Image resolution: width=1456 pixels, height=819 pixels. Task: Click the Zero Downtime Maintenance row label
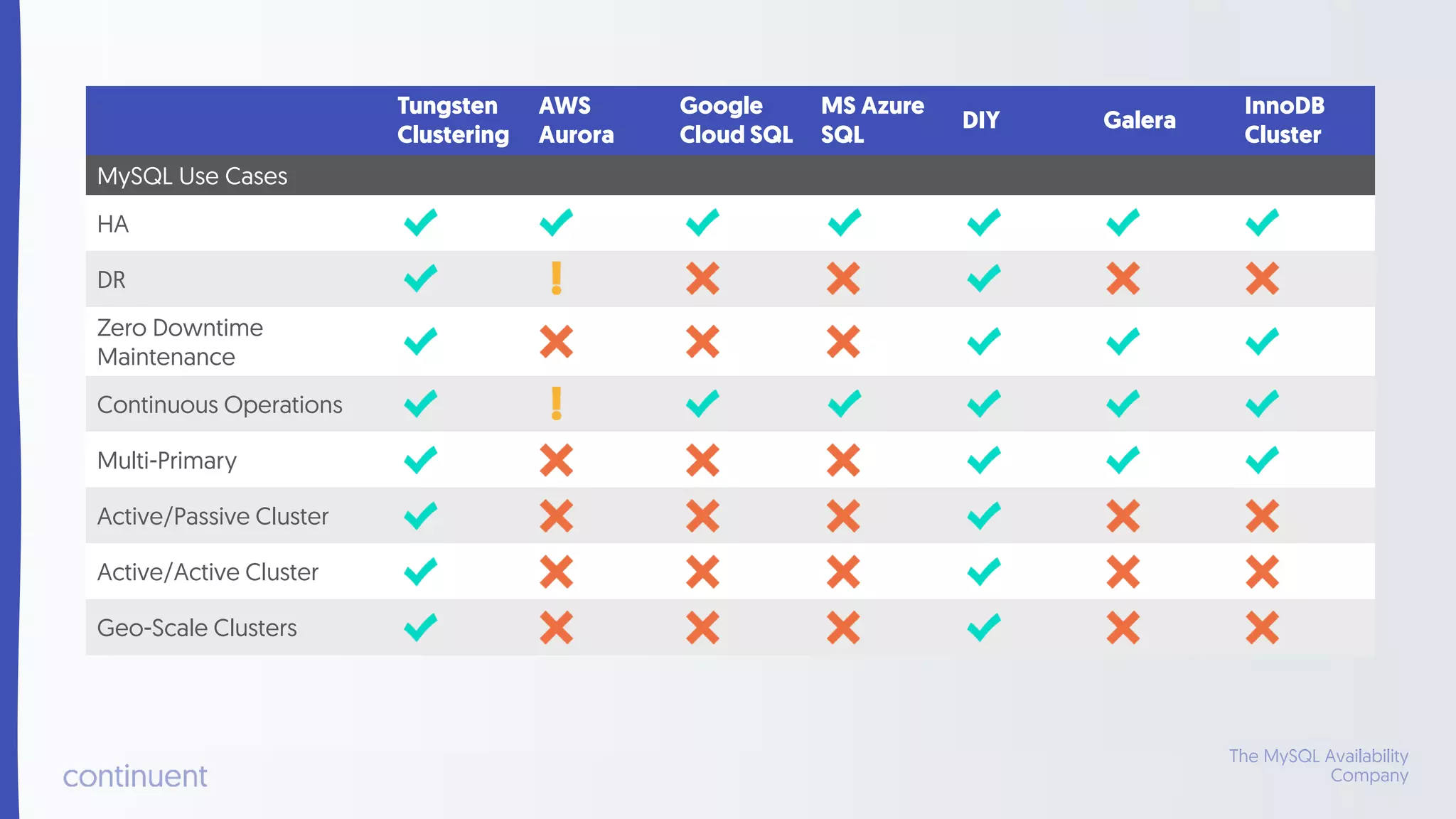[180, 342]
